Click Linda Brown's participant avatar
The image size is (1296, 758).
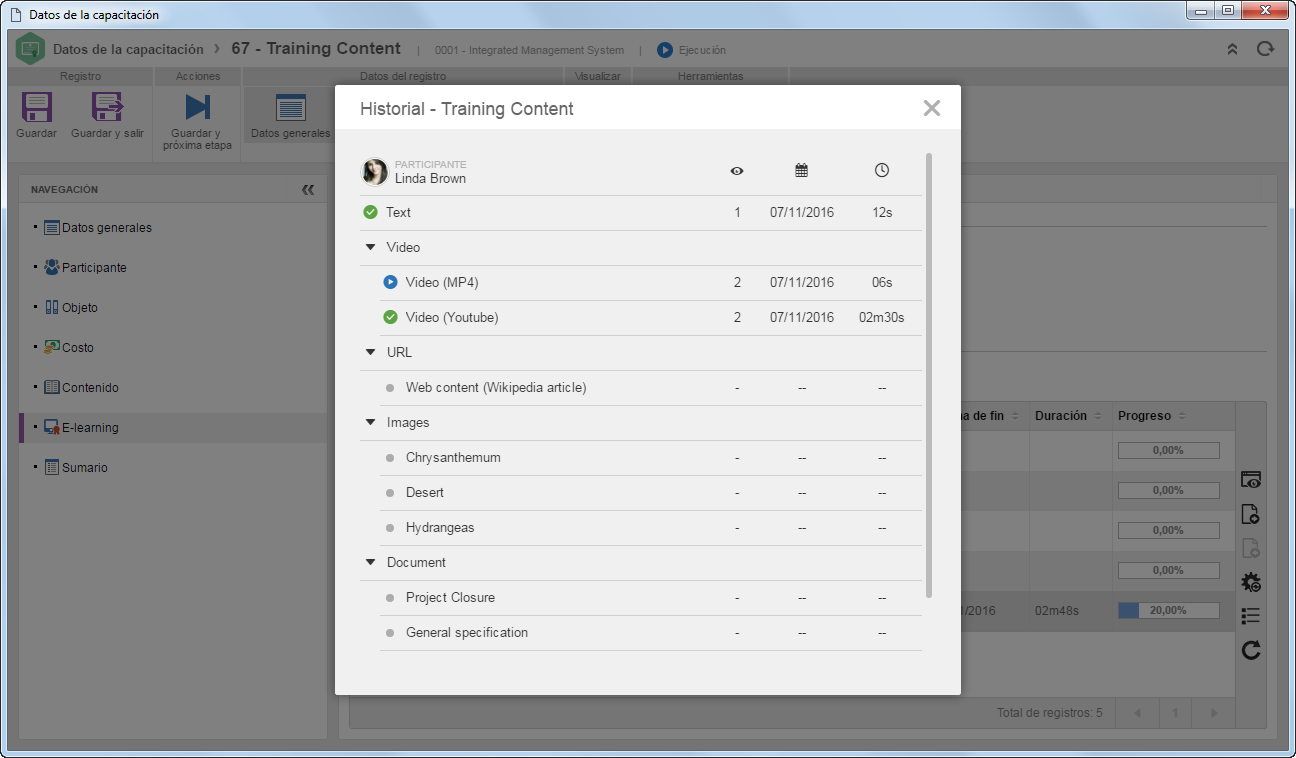coord(375,172)
